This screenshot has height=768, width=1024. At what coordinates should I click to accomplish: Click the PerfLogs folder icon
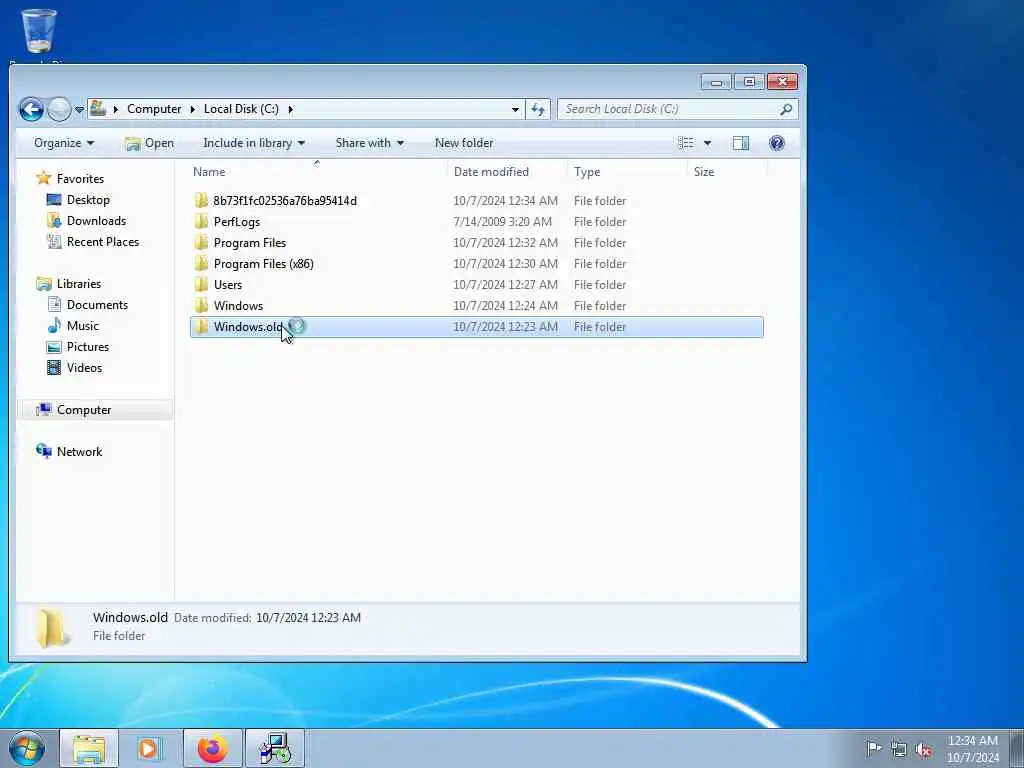[x=202, y=221]
